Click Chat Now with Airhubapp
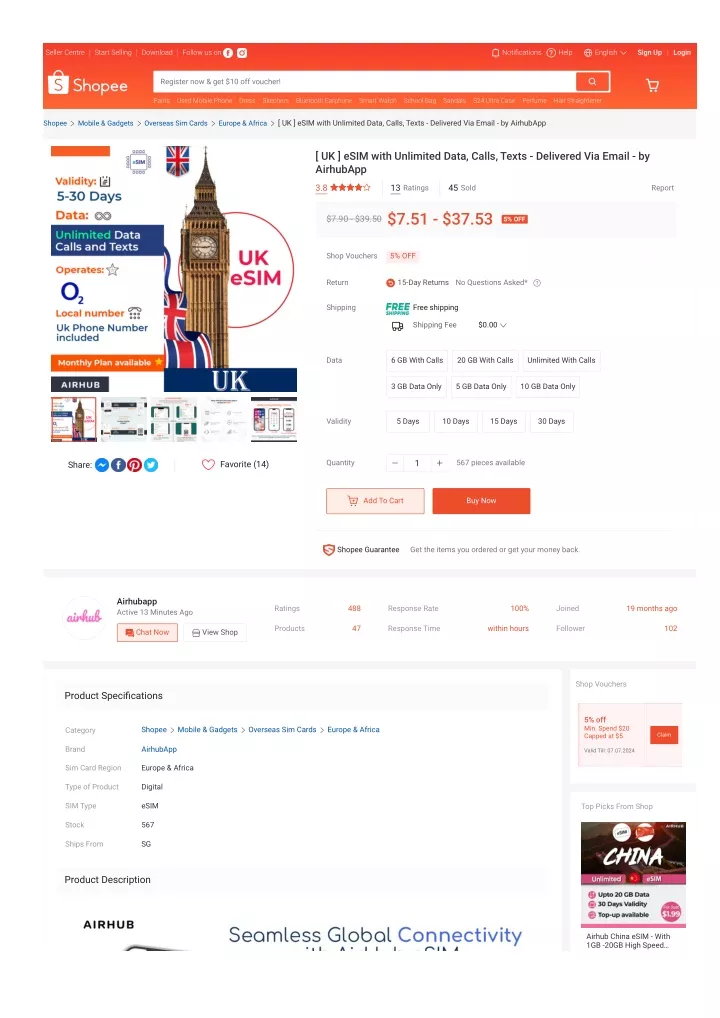This screenshot has width=720, height=1018. click(x=147, y=632)
